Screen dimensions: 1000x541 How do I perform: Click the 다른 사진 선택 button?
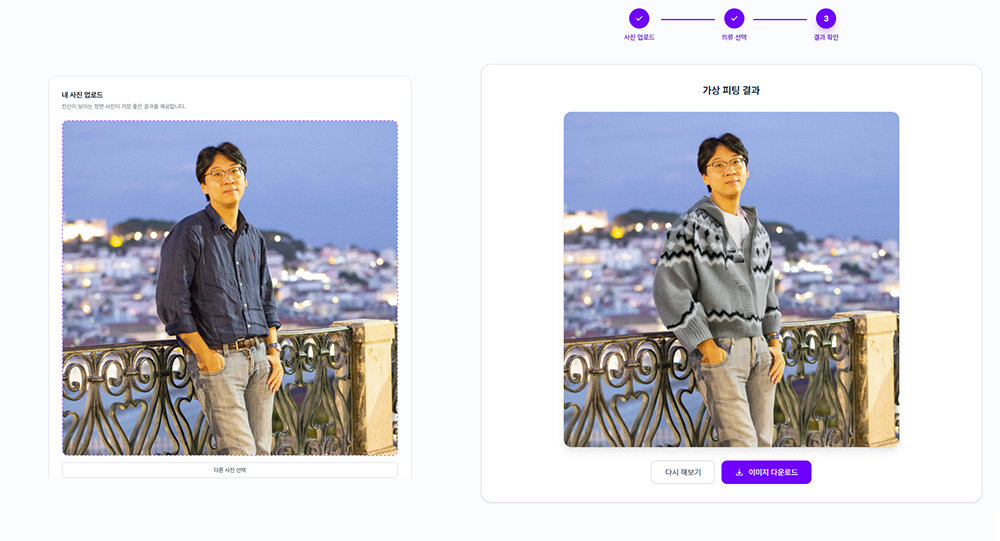230,469
